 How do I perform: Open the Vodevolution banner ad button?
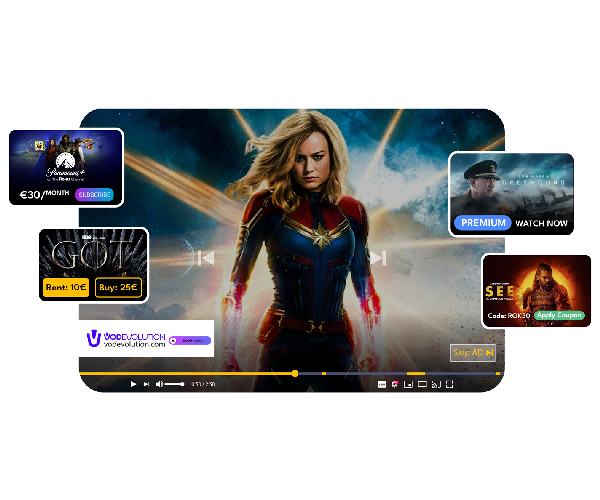tap(189, 340)
